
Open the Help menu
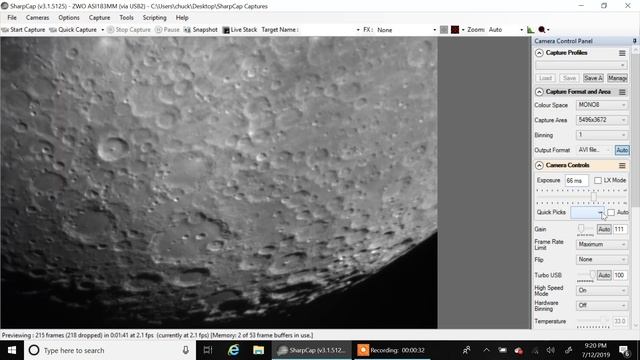182,18
